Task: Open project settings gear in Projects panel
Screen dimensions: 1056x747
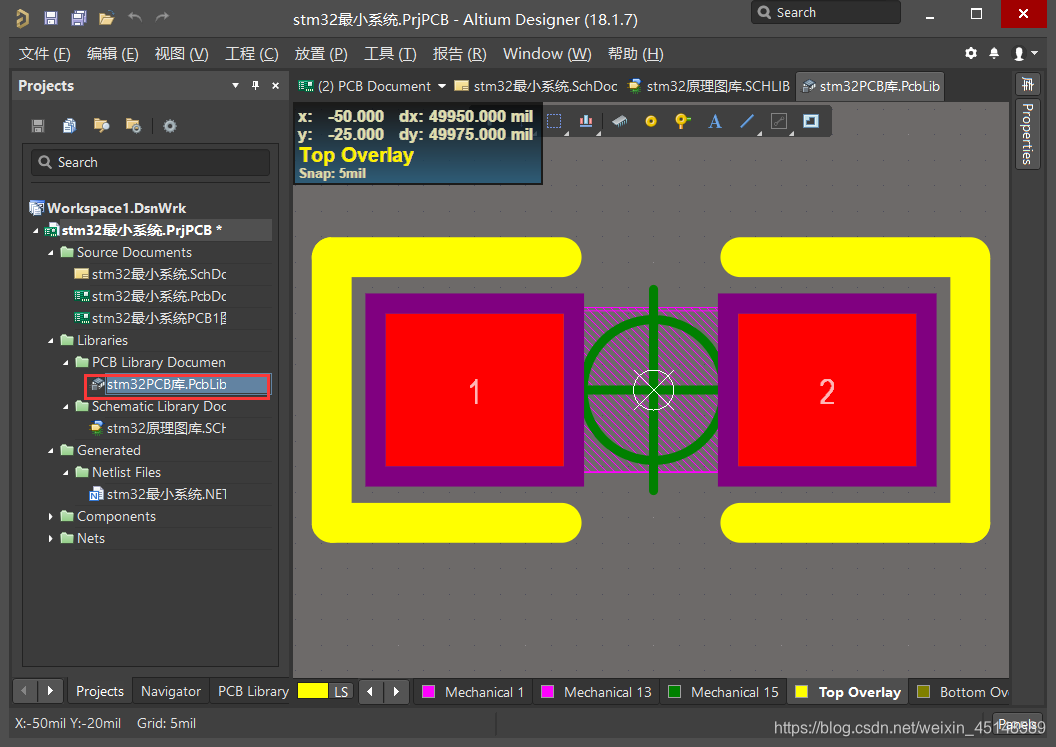Action: (170, 125)
